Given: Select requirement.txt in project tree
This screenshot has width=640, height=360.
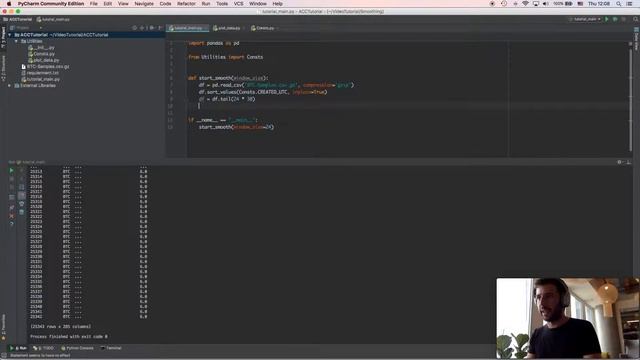Looking at the screenshot, I should coord(40,73).
